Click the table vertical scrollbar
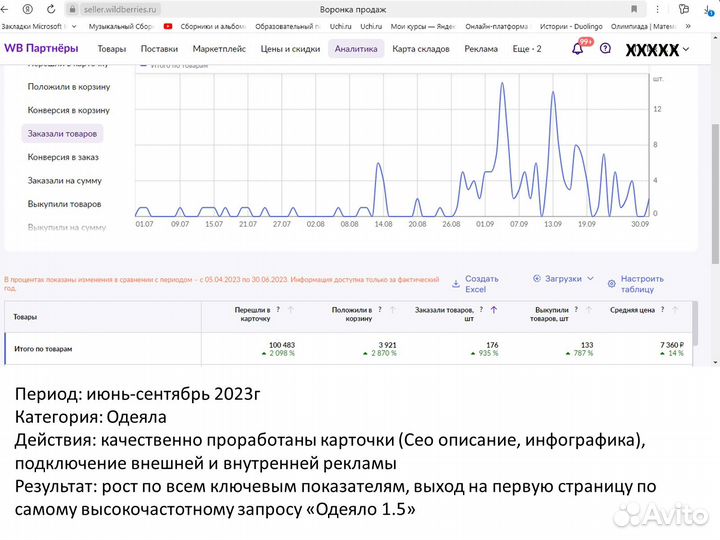 pyautogui.click(x=695, y=323)
